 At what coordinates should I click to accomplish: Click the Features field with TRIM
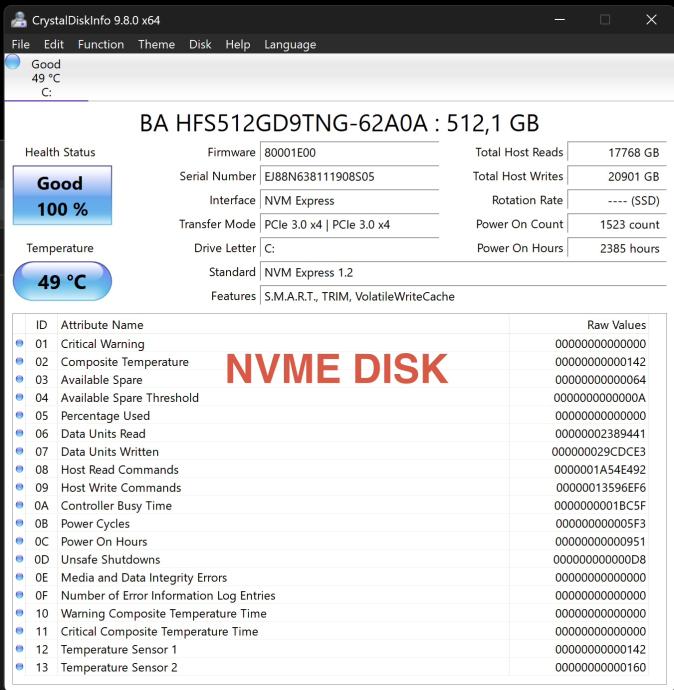tap(463, 297)
